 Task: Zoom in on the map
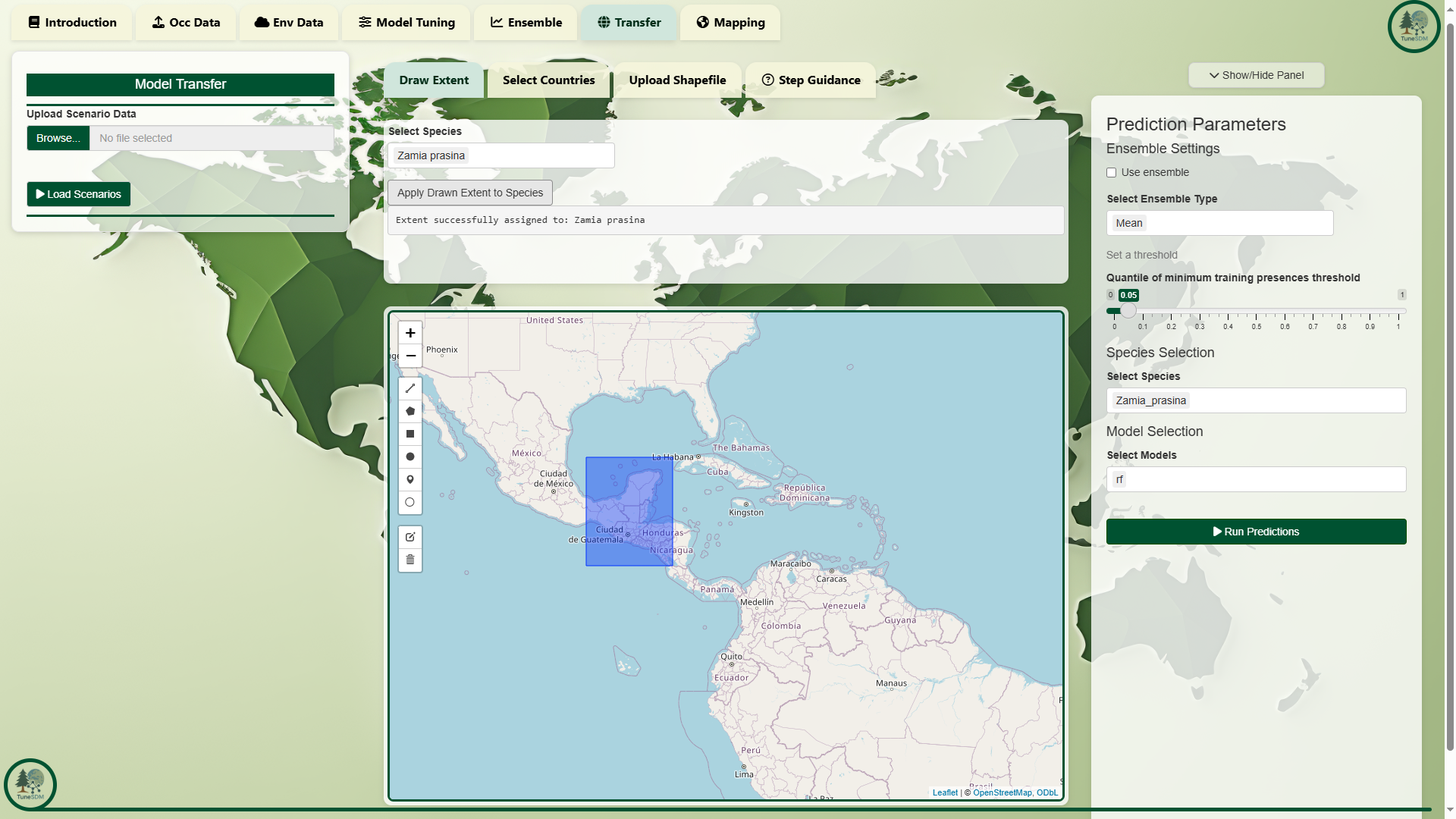(410, 333)
